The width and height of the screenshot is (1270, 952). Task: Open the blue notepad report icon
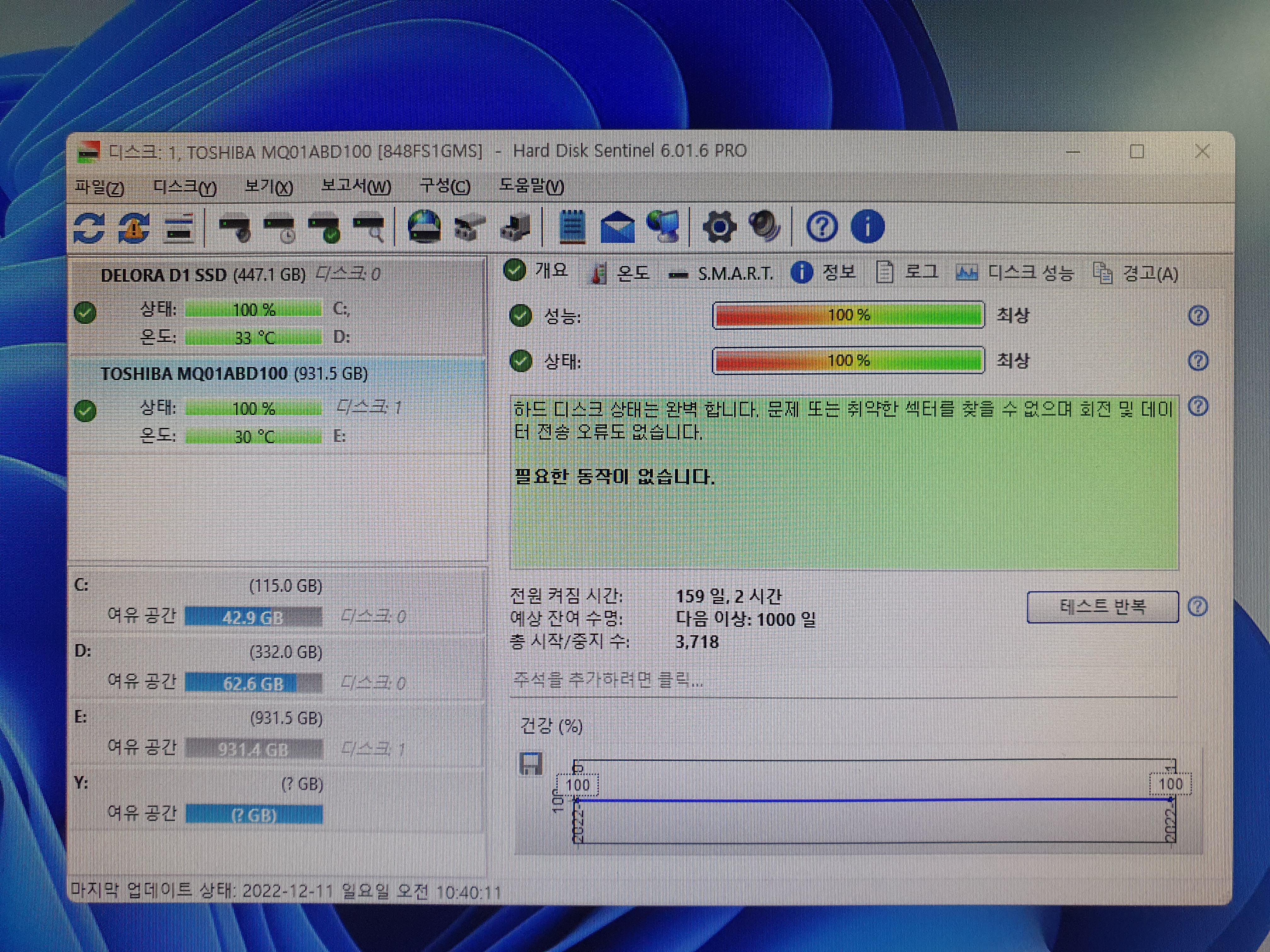point(572,227)
